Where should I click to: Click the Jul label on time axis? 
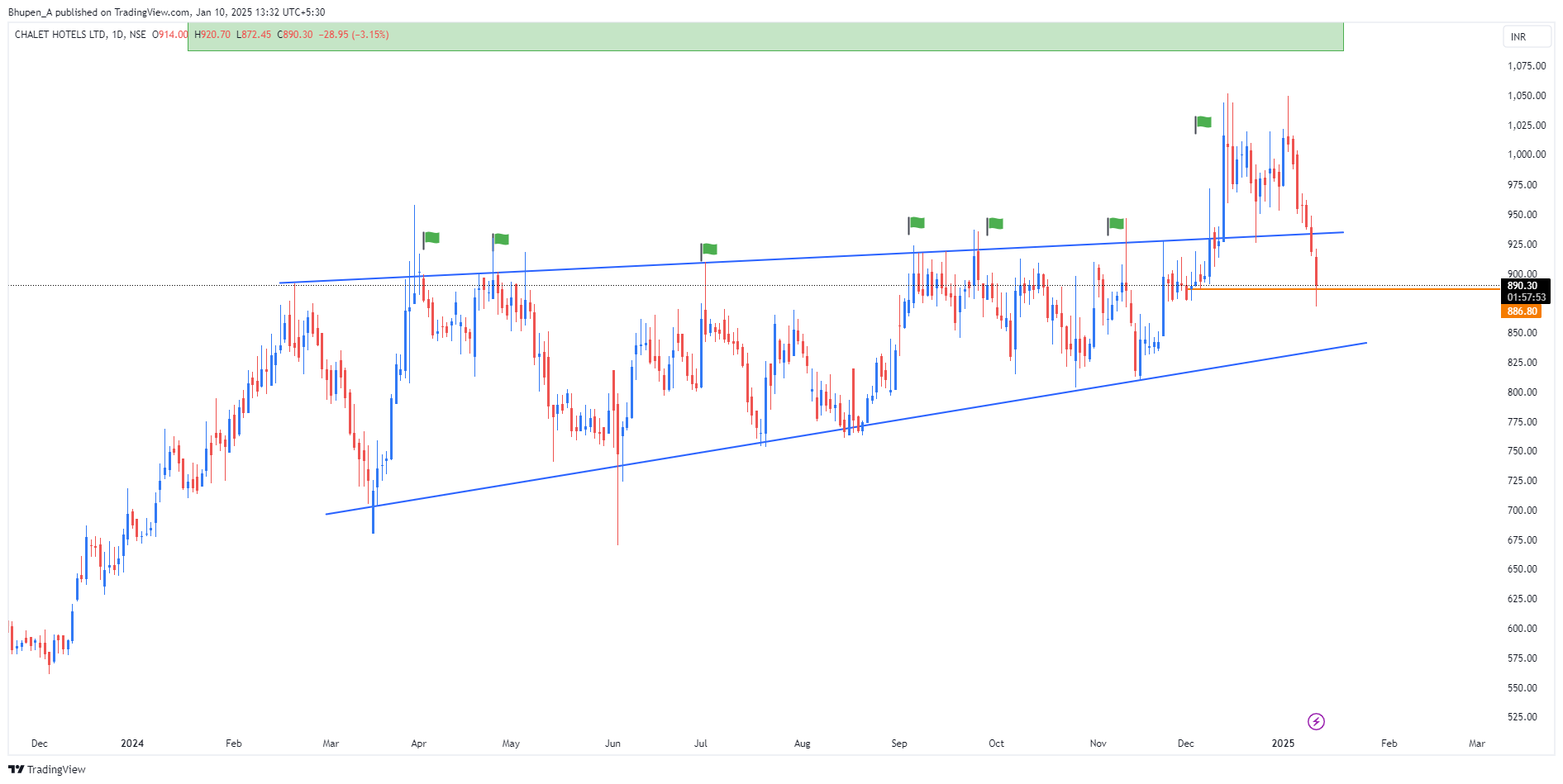point(701,744)
